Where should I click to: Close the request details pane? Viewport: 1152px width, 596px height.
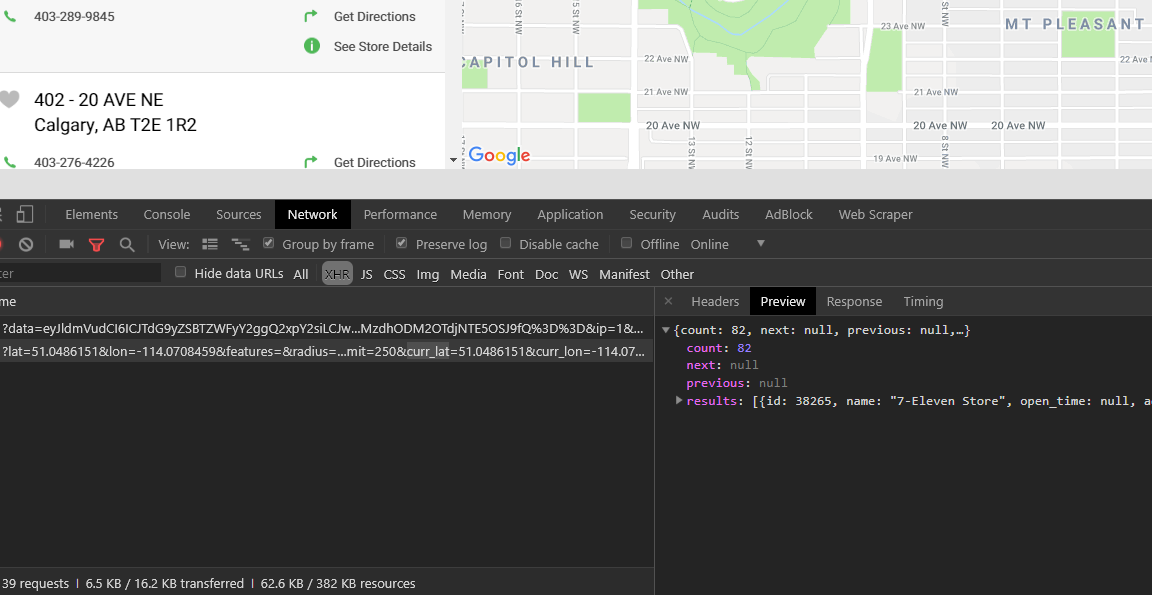[x=668, y=301]
